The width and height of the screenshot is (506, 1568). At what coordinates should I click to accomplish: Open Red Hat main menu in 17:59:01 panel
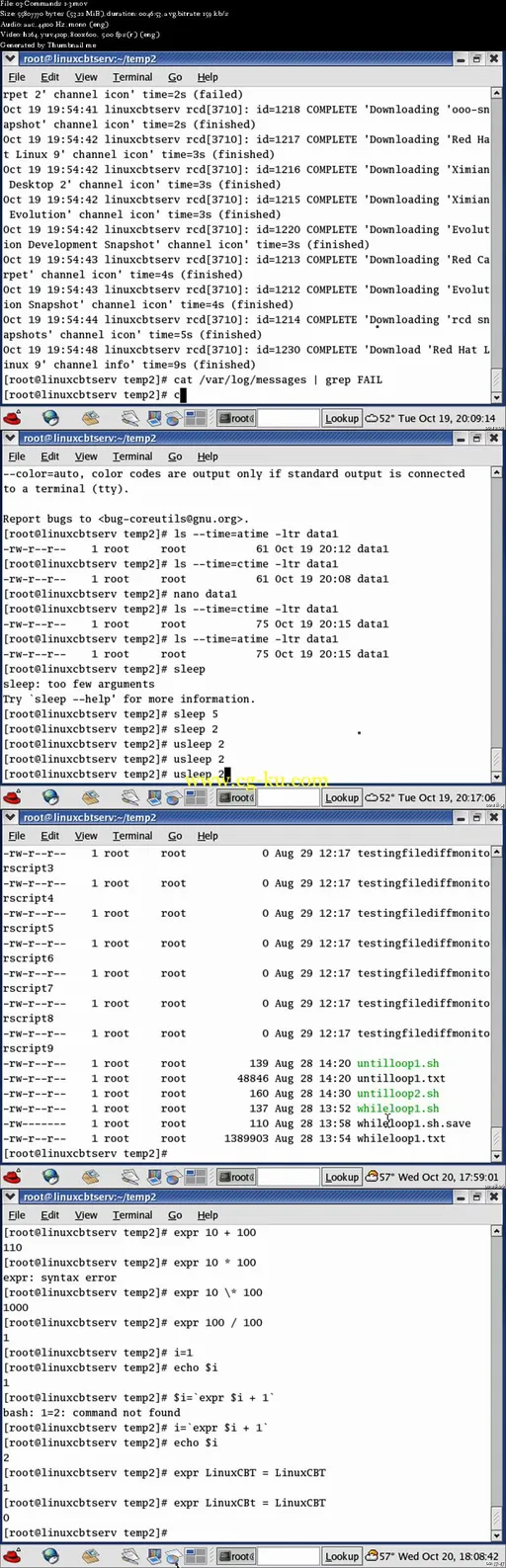point(12,1177)
